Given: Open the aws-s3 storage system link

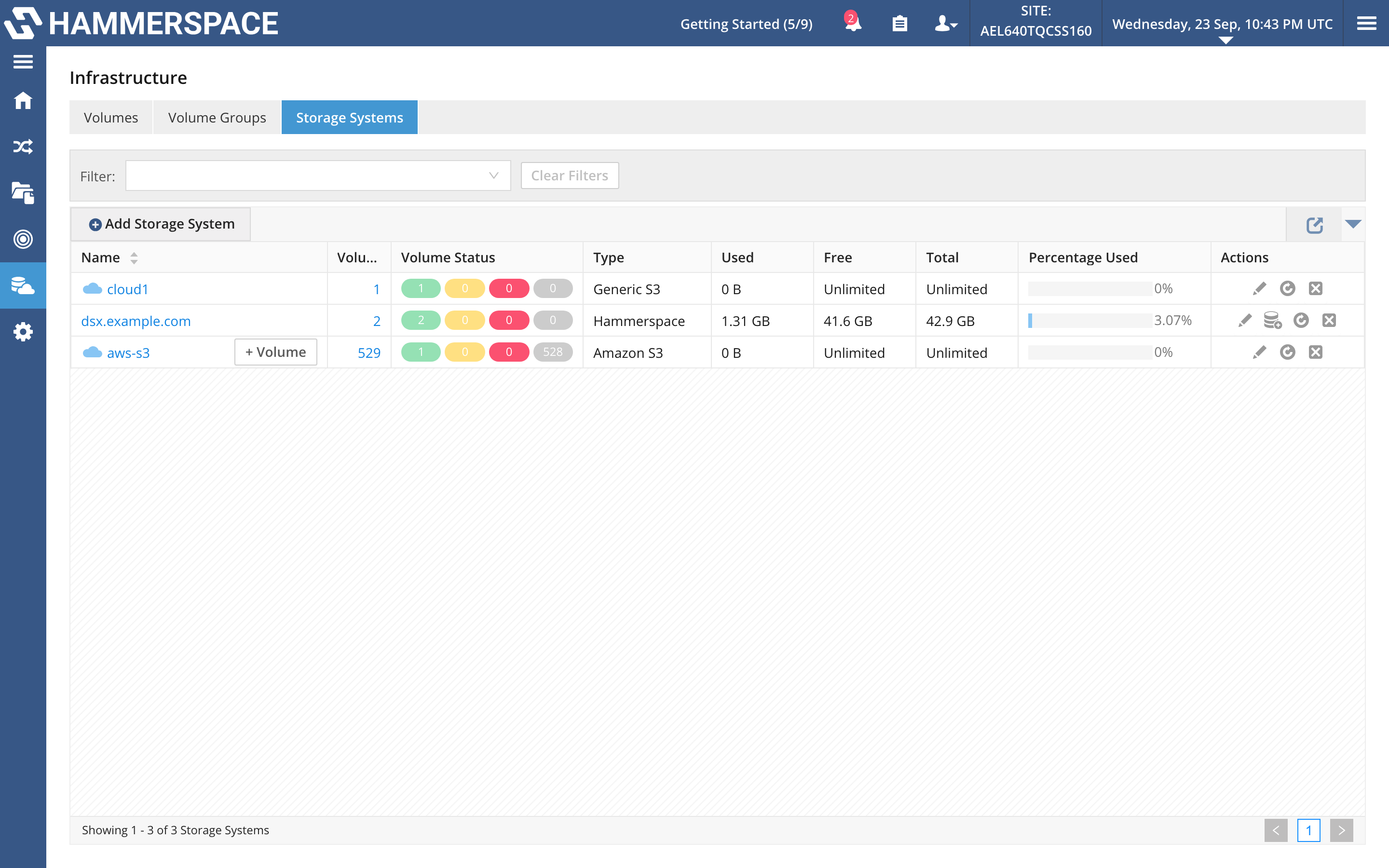Looking at the screenshot, I should pos(128,353).
